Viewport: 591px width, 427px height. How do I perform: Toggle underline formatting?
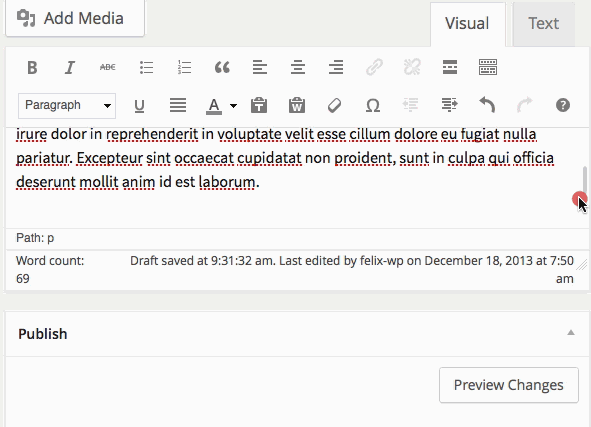pos(139,106)
